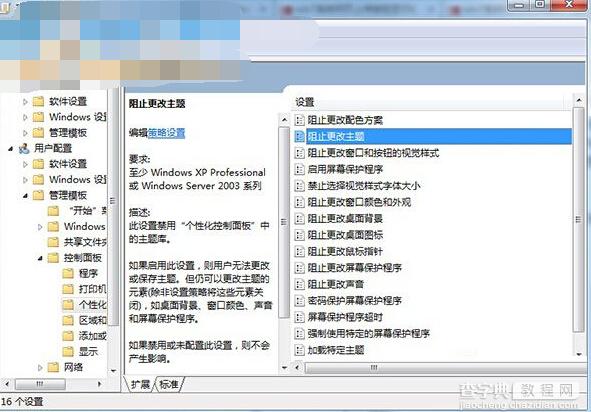Switch to the 标准 tab
Viewport: 591px width, 412px height.
pyautogui.click(x=168, y=384)
